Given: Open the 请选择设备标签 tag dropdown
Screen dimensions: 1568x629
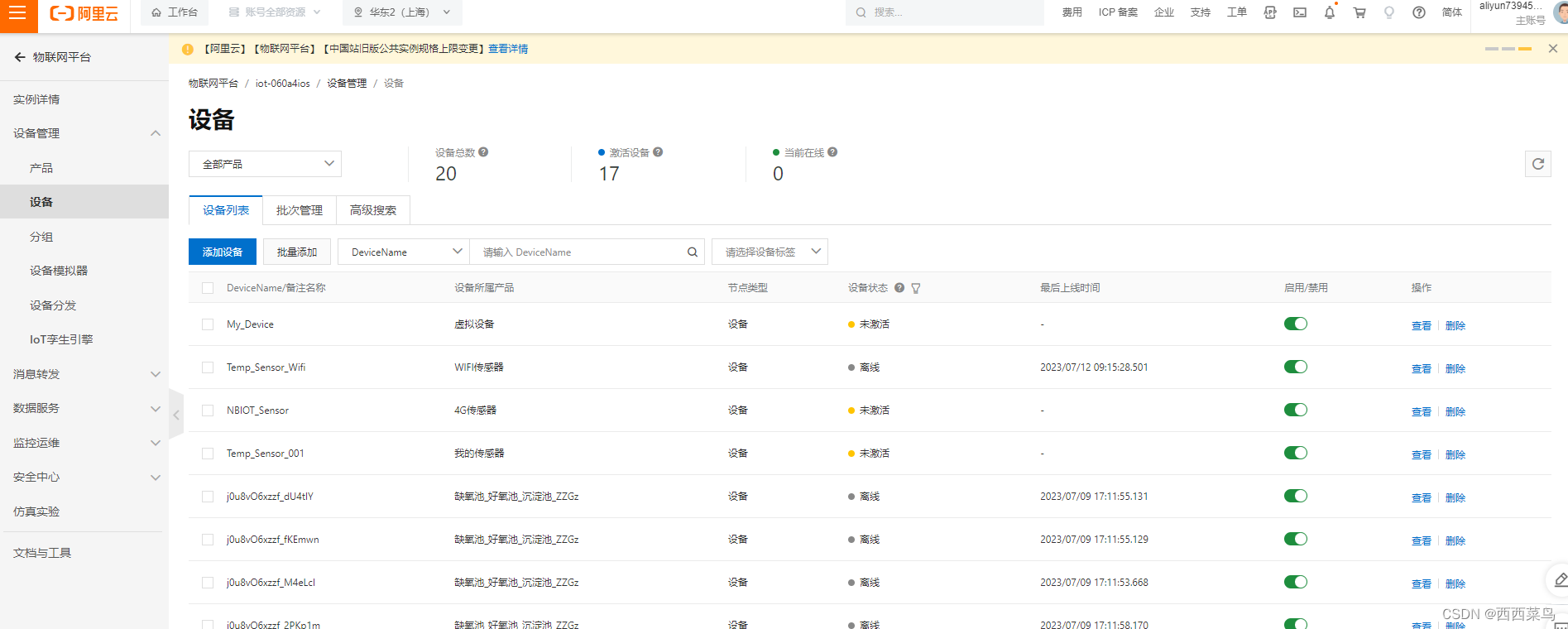Looking at the screenshot, I should coord(770,252).
